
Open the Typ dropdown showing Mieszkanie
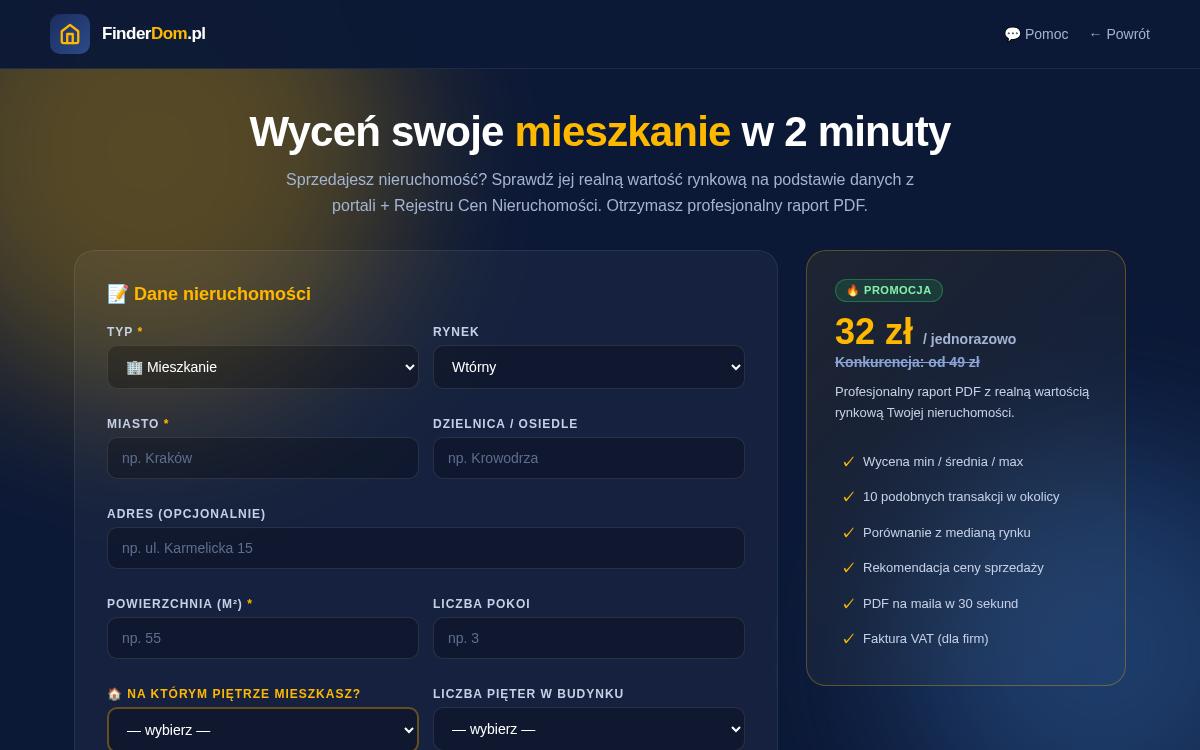coord(263,367)
